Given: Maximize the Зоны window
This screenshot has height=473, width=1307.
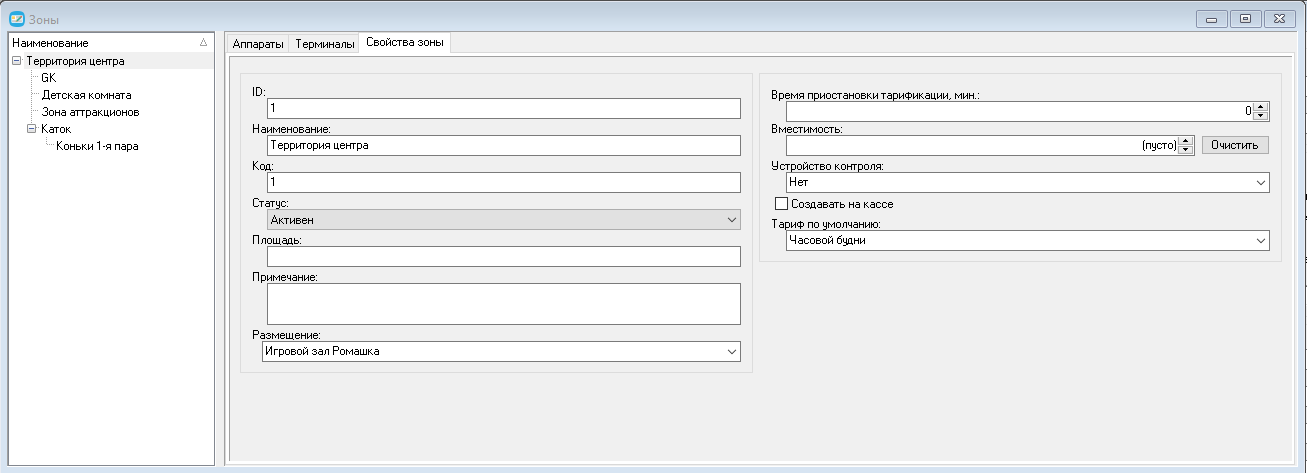Looking at the screenshot, I should pos(1245,18).
